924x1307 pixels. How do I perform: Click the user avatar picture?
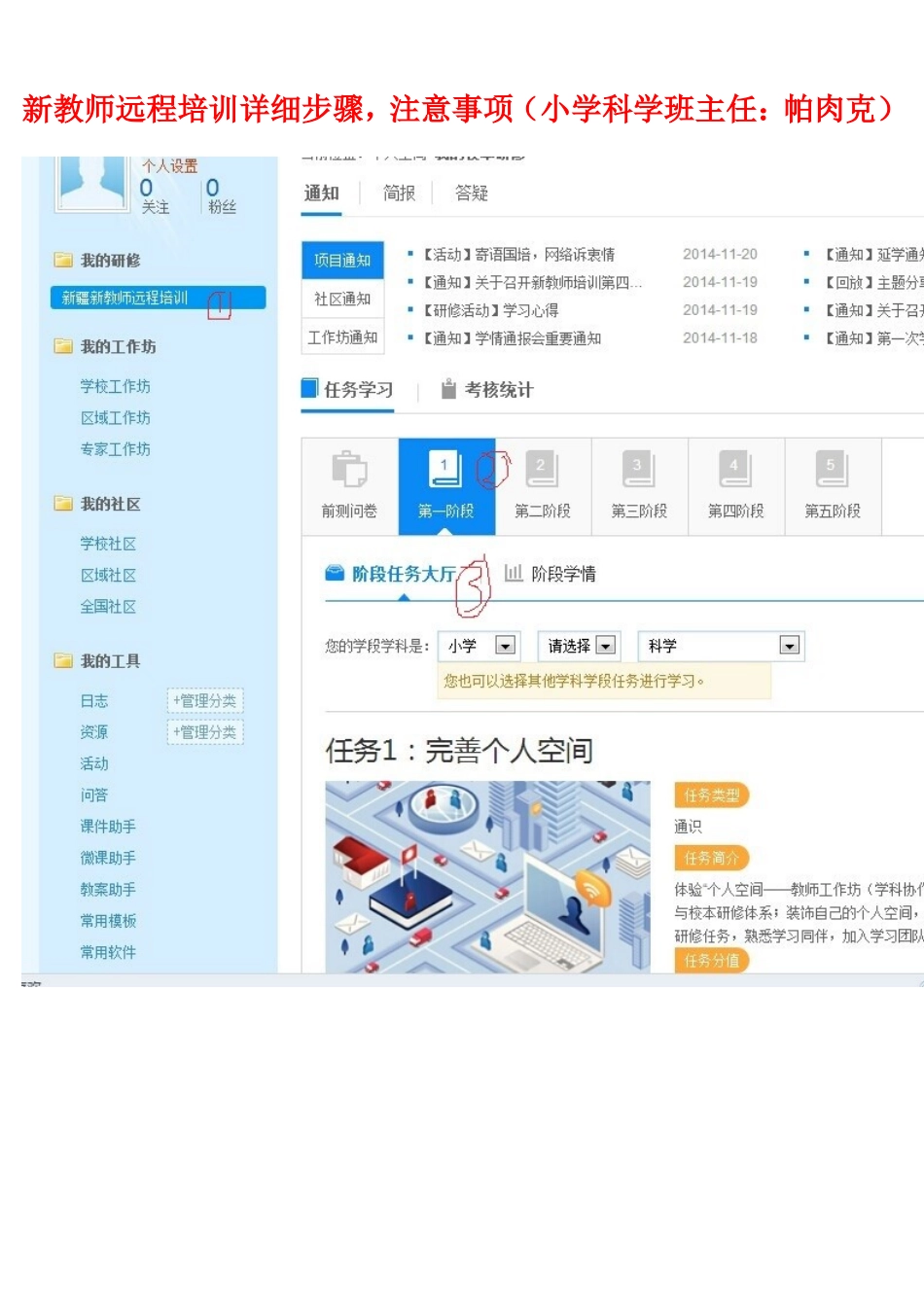(x=91, y=183)
